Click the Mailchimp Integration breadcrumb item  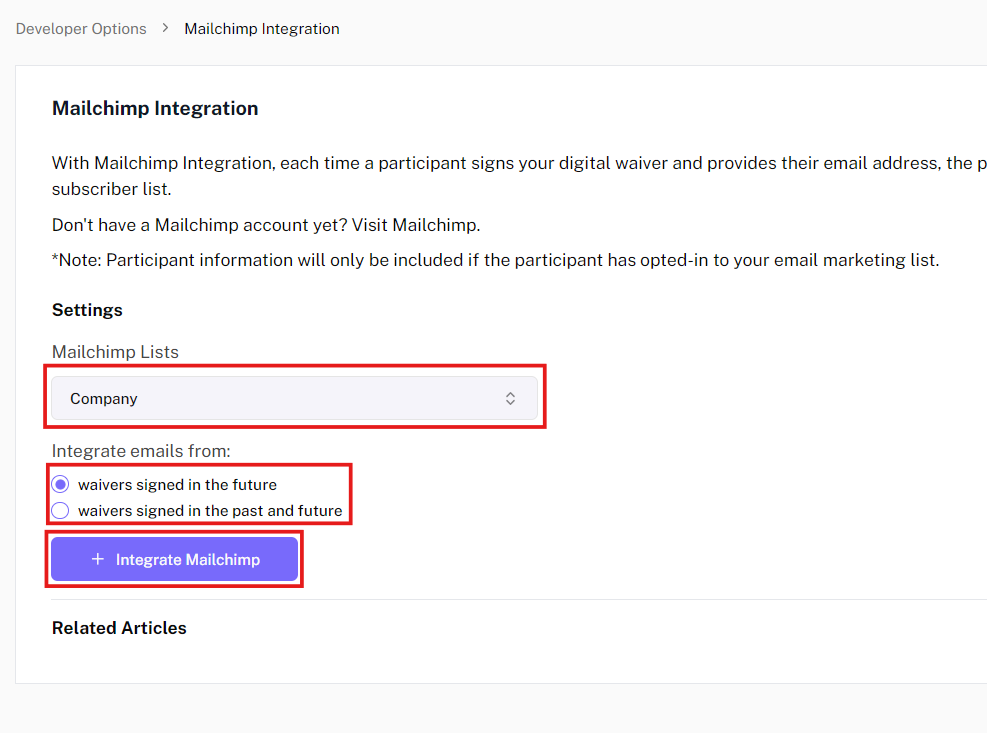[x=262, y=29]
